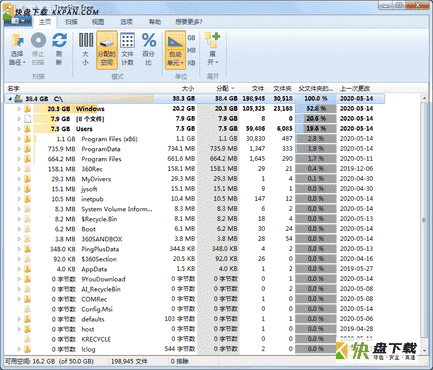This screenshot has height=370, width=433.
Task: Click the Users folder icon
Action: 27,129
